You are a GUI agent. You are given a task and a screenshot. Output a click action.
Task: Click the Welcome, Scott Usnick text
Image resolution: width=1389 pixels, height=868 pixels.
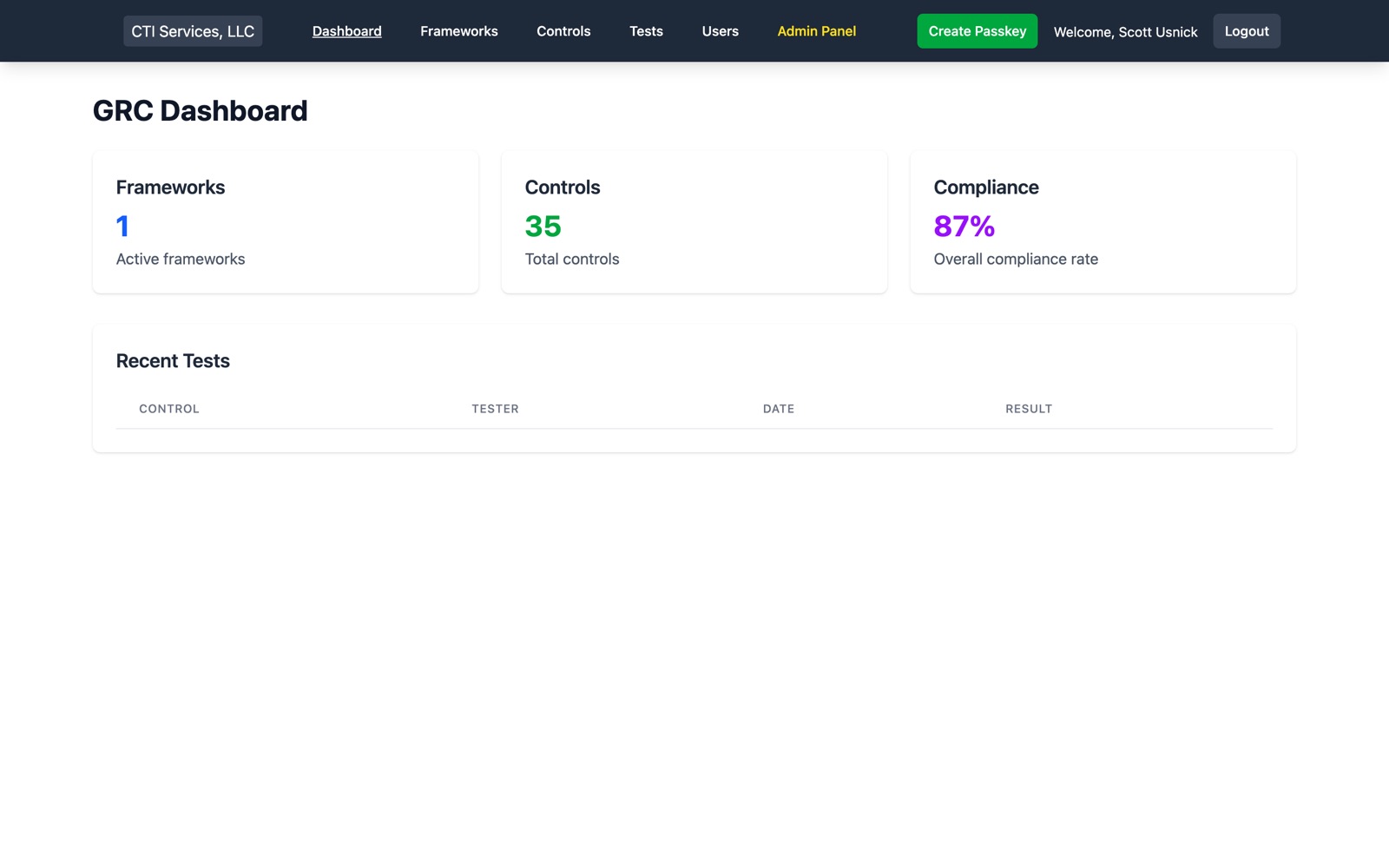point(1125,32)
